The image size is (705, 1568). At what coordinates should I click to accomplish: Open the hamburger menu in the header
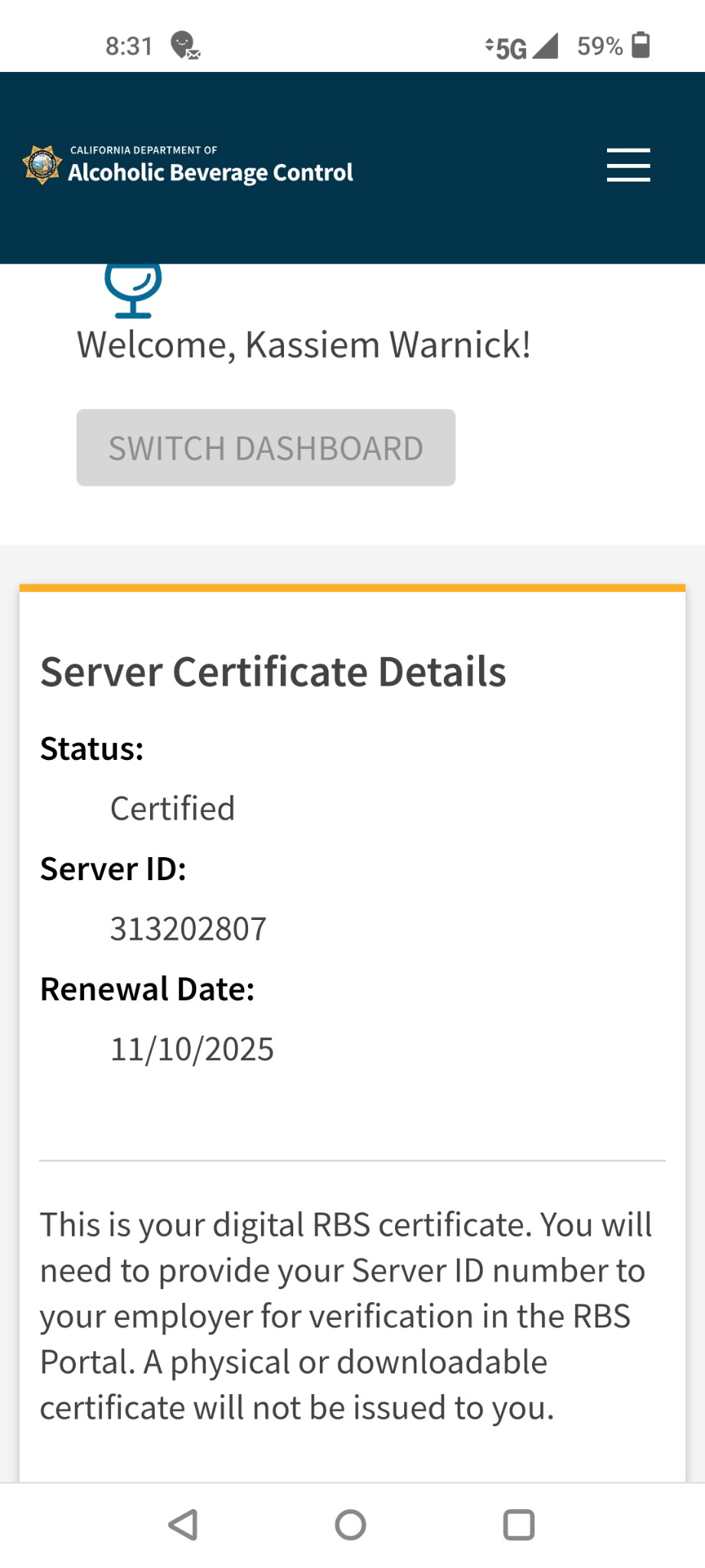[628, 165]
